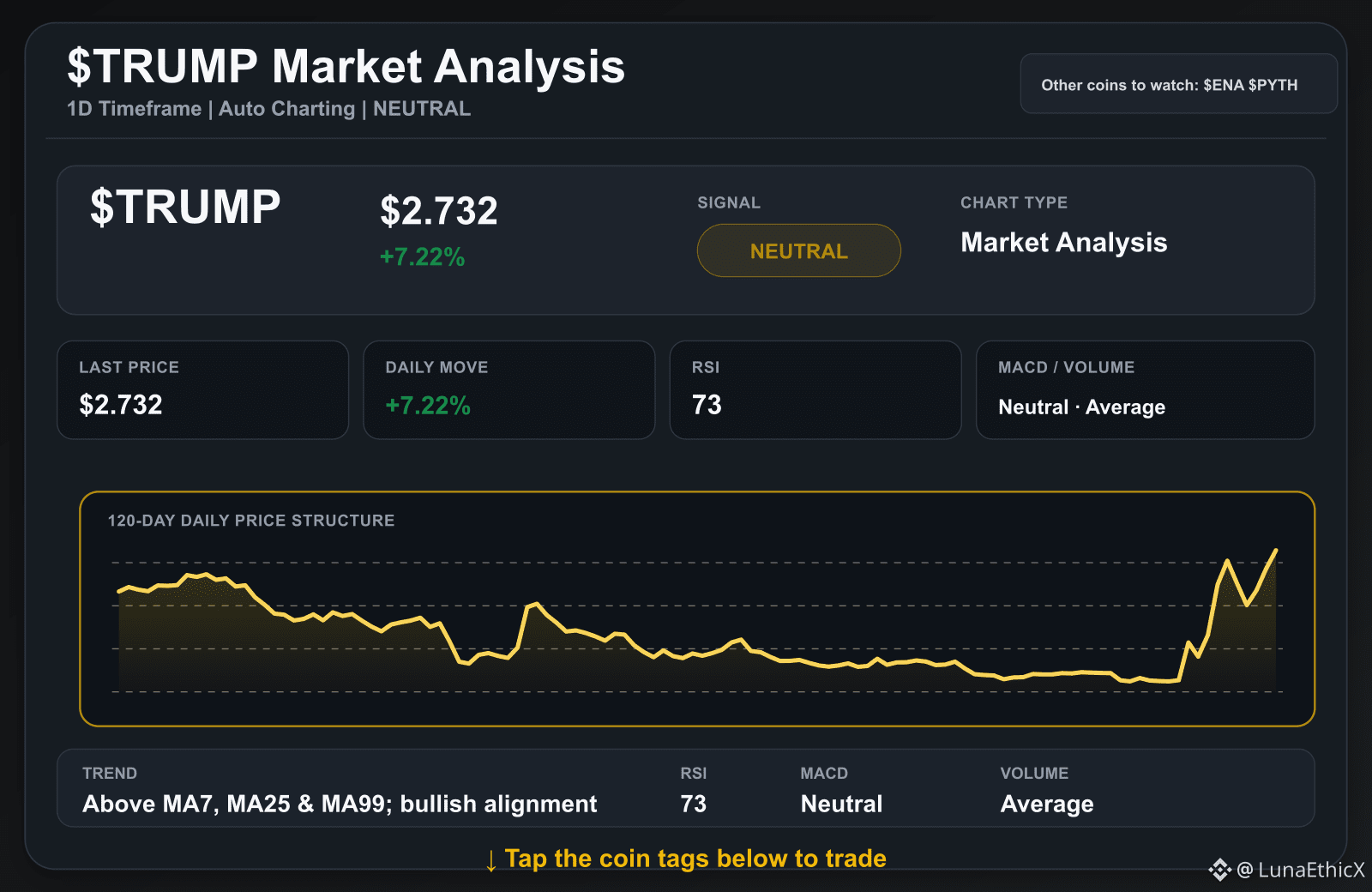Click the @LunaEthicX handle text
The image size is (1372, 892).
tap(1301, 870)
